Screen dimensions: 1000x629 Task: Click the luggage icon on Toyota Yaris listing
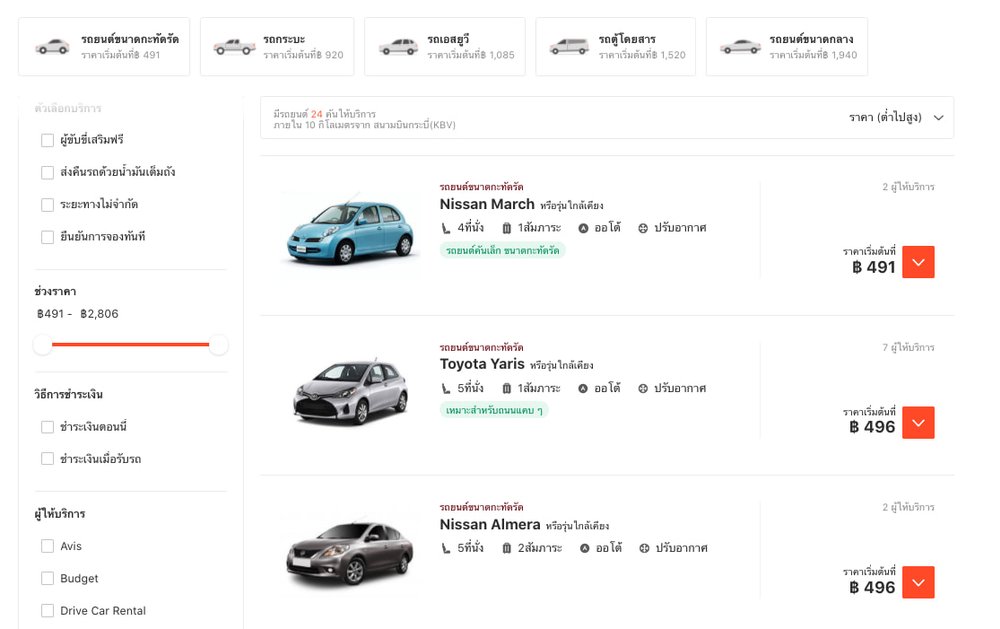click(507, 388)
